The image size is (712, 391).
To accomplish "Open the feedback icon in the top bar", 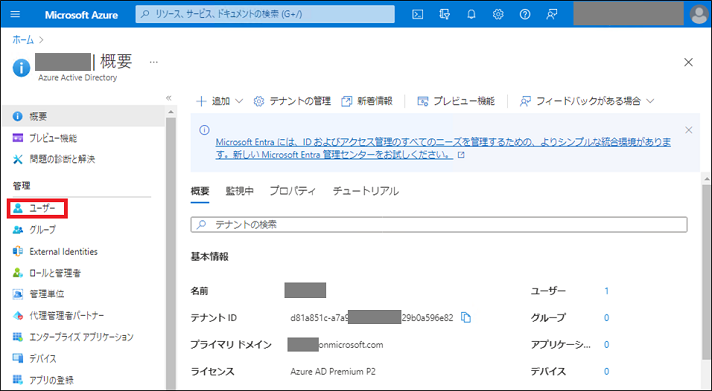I will [552, 15].
